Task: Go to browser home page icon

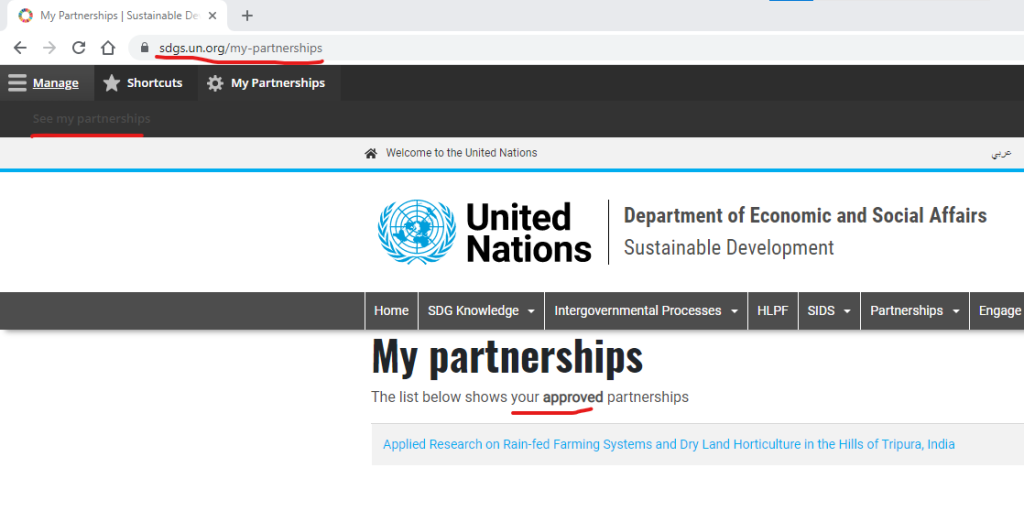Action: (x=108, y=48)
